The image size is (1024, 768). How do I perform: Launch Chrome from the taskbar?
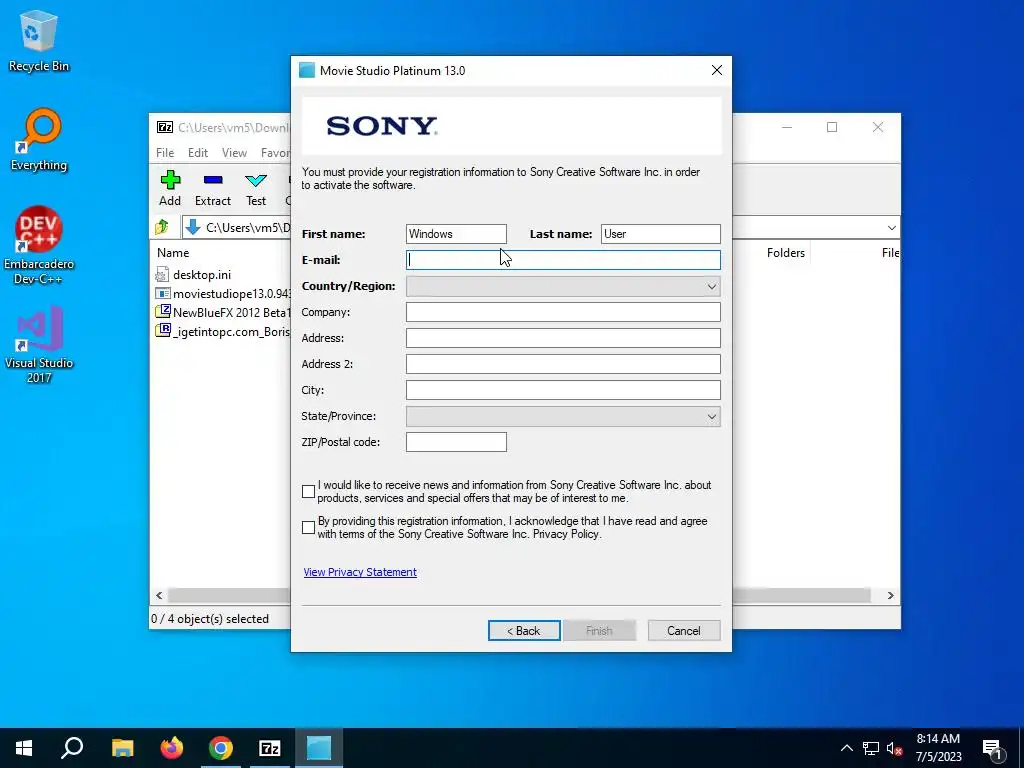point(221,748)
